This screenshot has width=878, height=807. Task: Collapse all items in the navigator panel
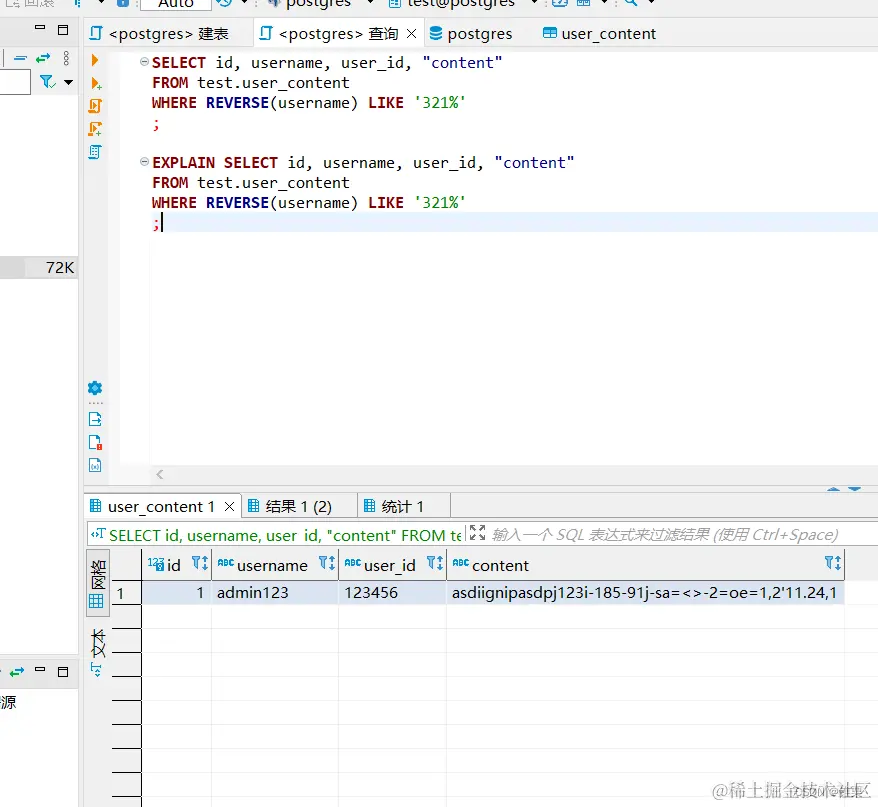click(x=20, y=58)
